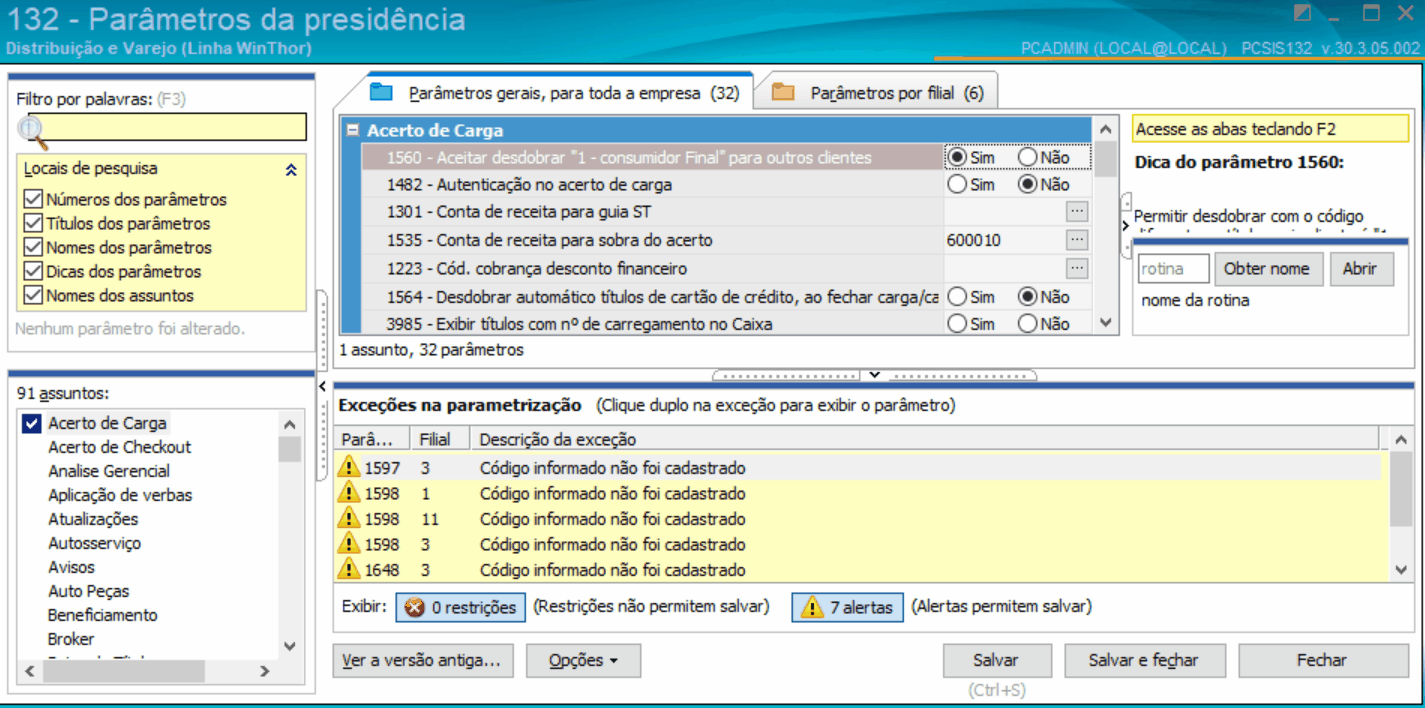Click the Filial column header
This screenshot has width=1425, height=708.
pyautogui.click(x=442, y=439)
